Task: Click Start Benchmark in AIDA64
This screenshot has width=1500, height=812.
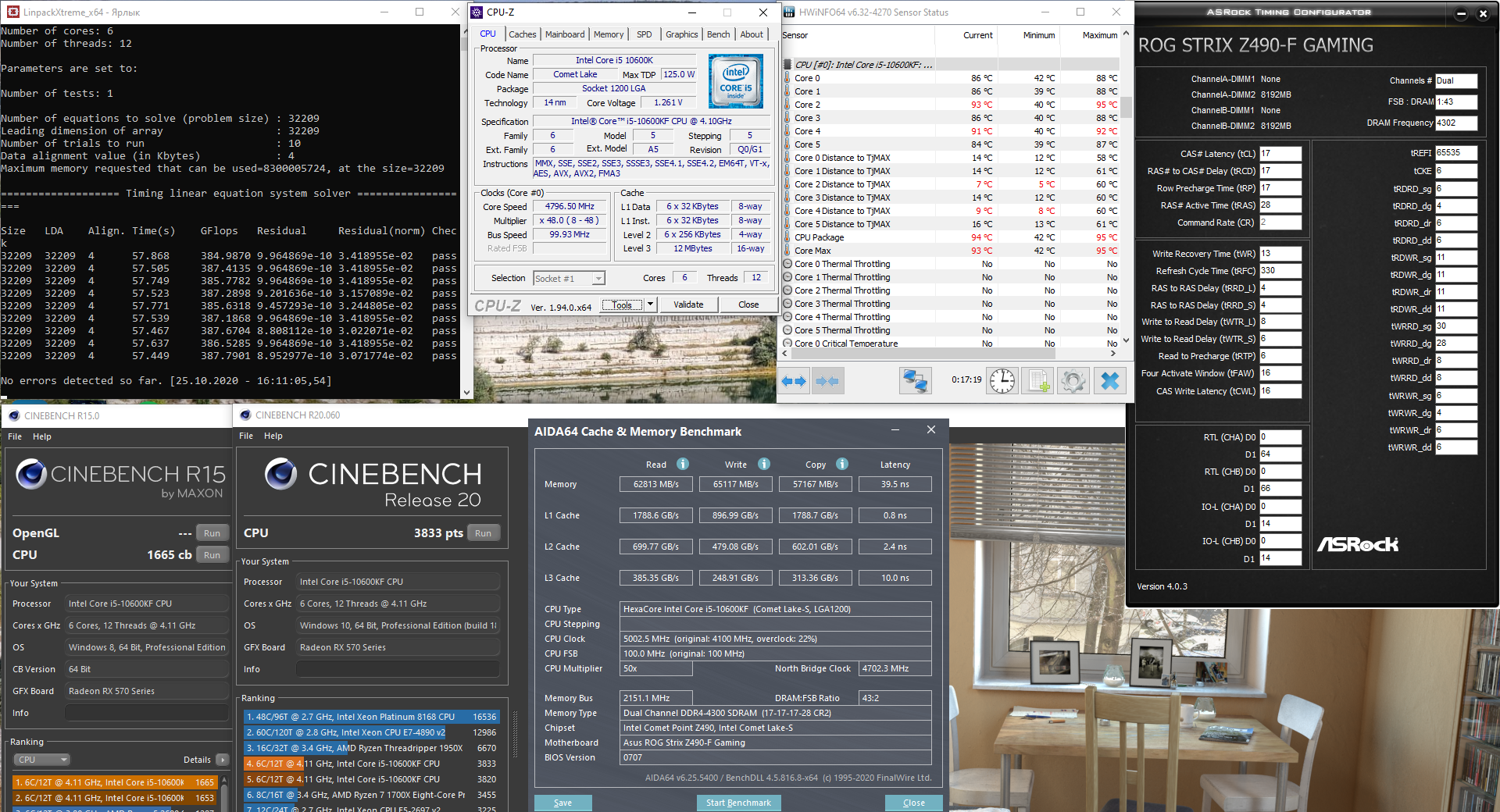Action: 738,803
